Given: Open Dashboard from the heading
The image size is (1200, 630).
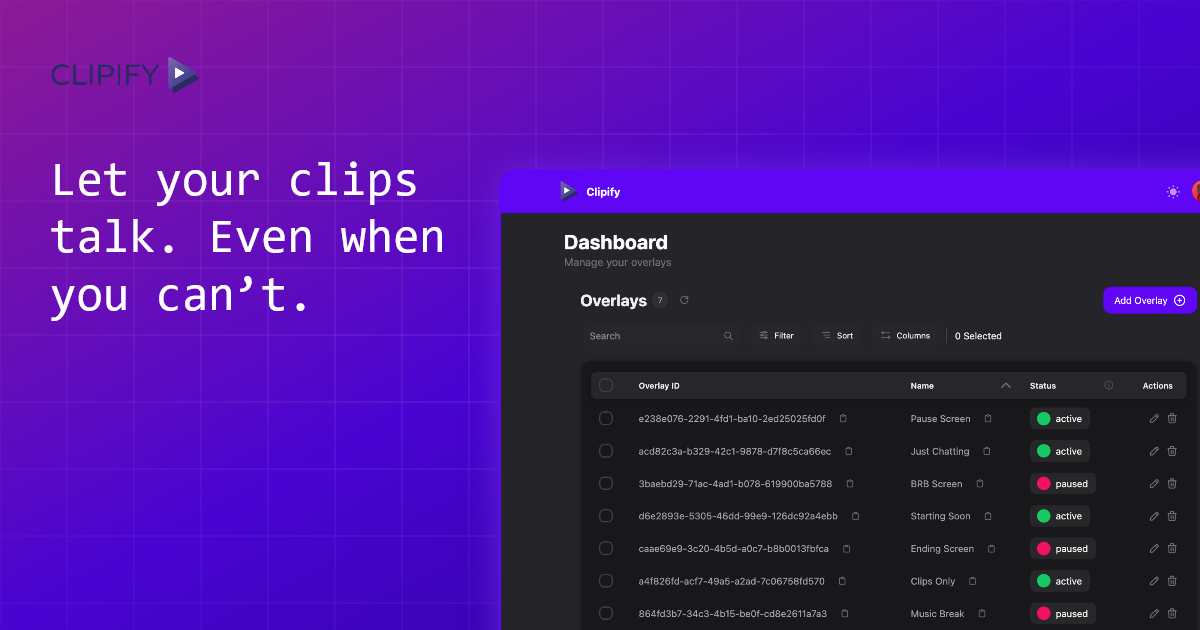Looking at the screenshot, I should 614,242.
